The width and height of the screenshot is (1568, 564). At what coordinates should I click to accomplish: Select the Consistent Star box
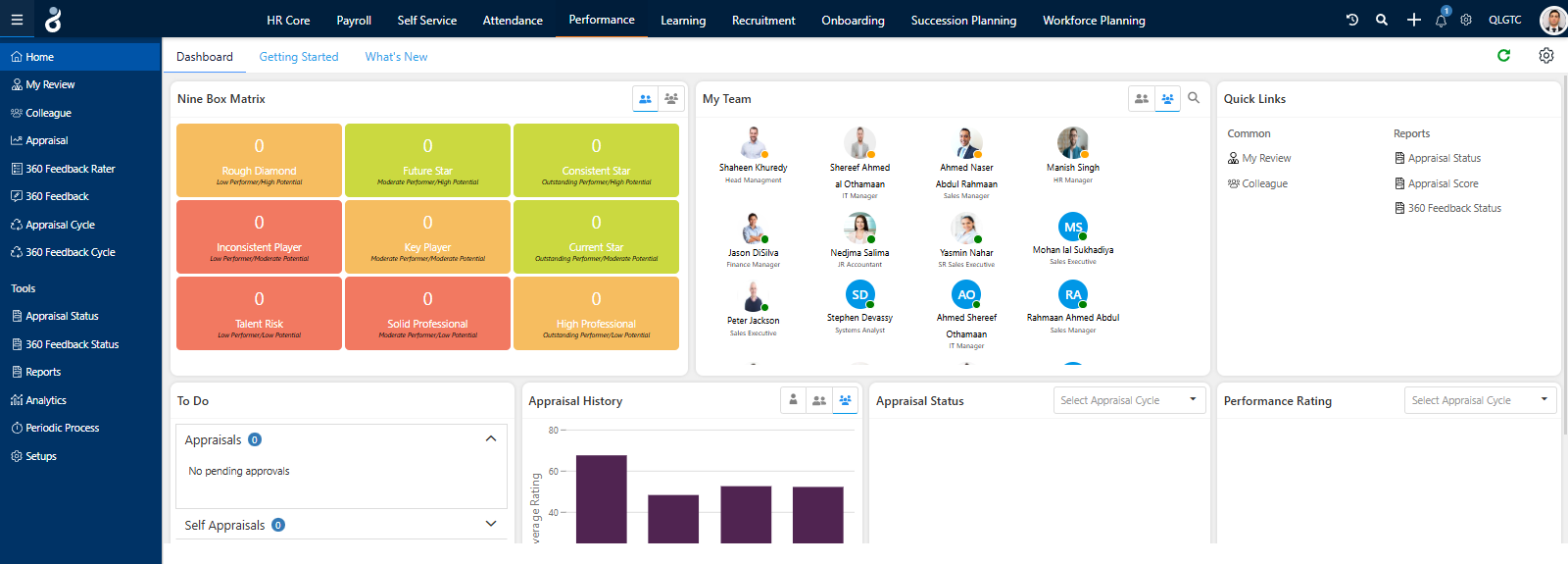click(596, 160)
